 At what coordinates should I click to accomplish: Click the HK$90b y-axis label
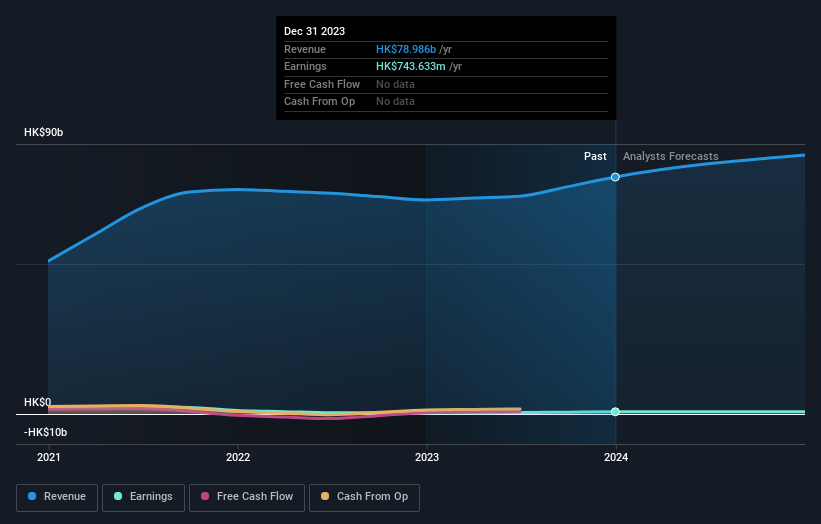43,132
